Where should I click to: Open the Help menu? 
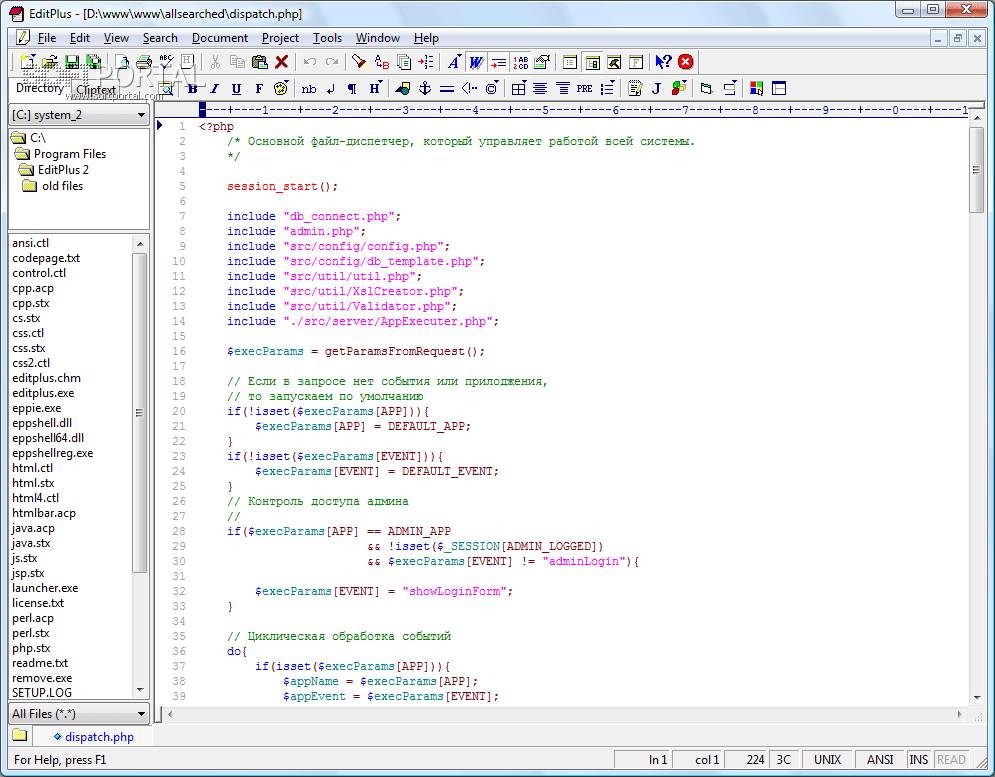pos(426,38)
